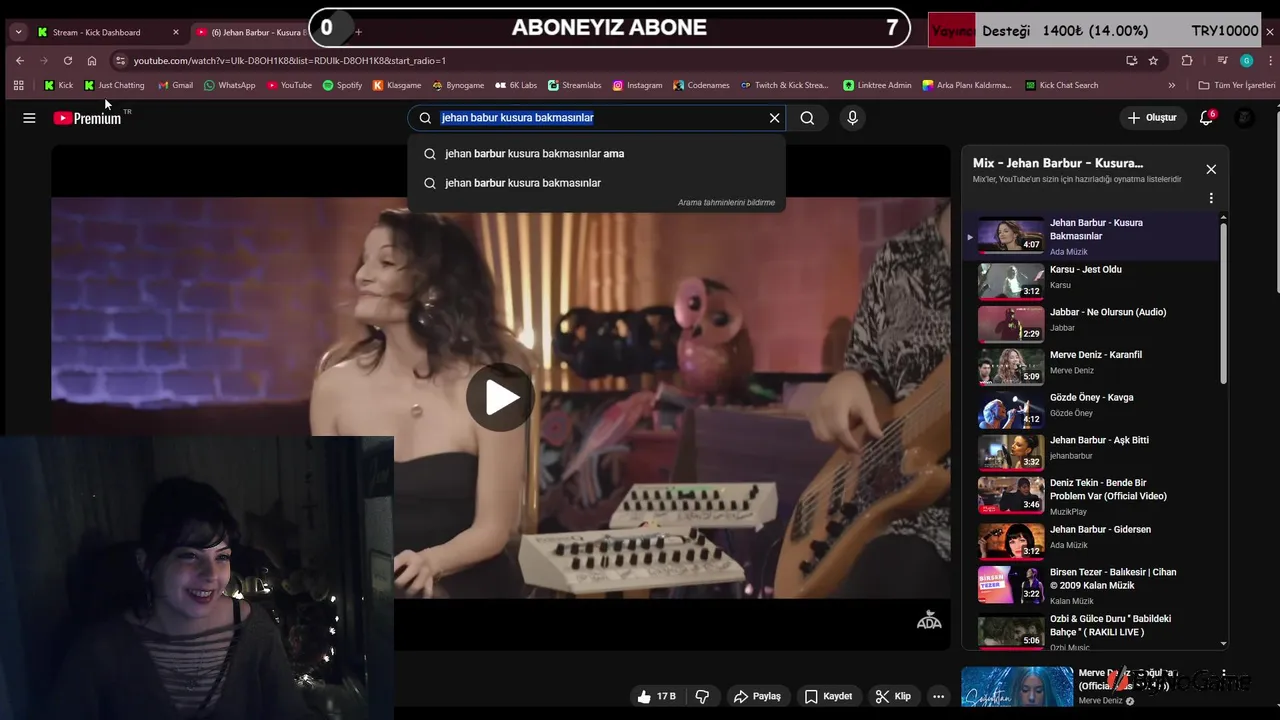Viewport: 1280px width, 720px height.
Task: Open Chrome three-dot main menu
Action: (1270, 60)
